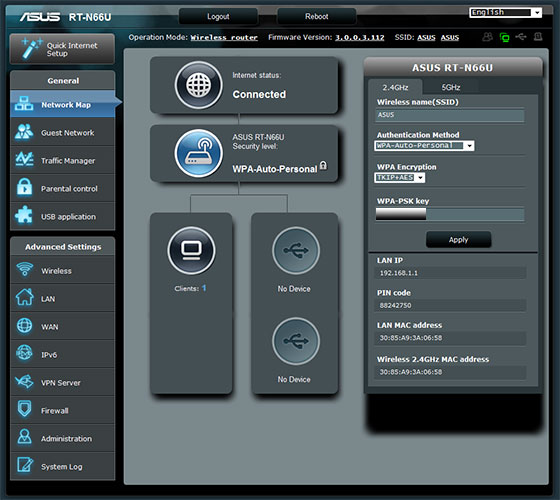Viewport: 560px width, 500px height.
Task: Click the LAN IP value 192.168.1.1
Action: pos(399,273)
